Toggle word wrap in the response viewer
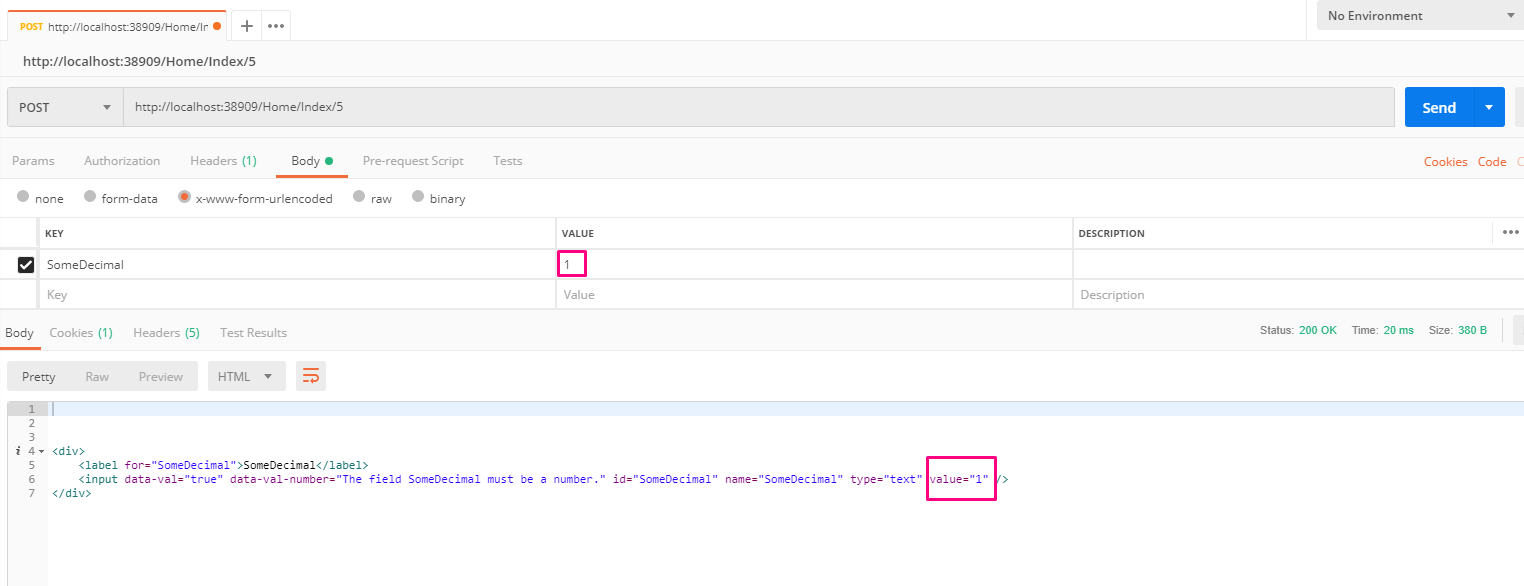 (x=309, y=375)
